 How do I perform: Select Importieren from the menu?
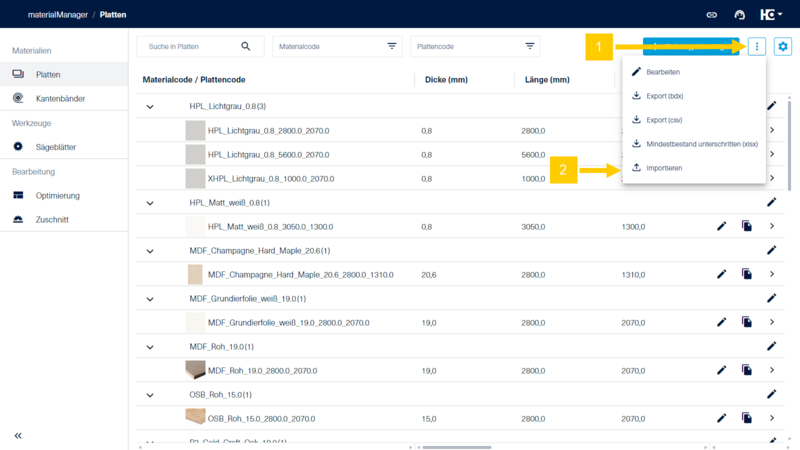(x=664, y=168)
